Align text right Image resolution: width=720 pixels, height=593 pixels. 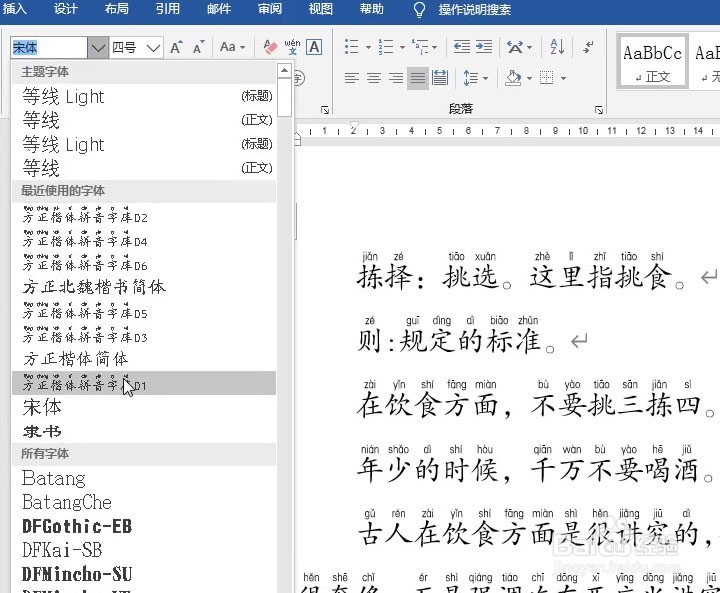click(396, 78)
